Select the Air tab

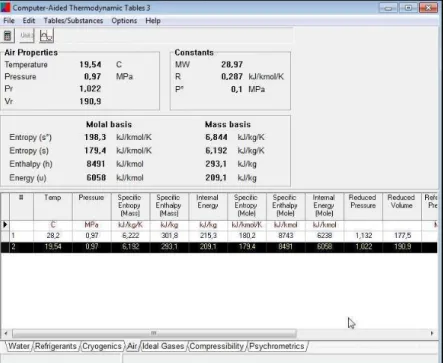point(132,346)
